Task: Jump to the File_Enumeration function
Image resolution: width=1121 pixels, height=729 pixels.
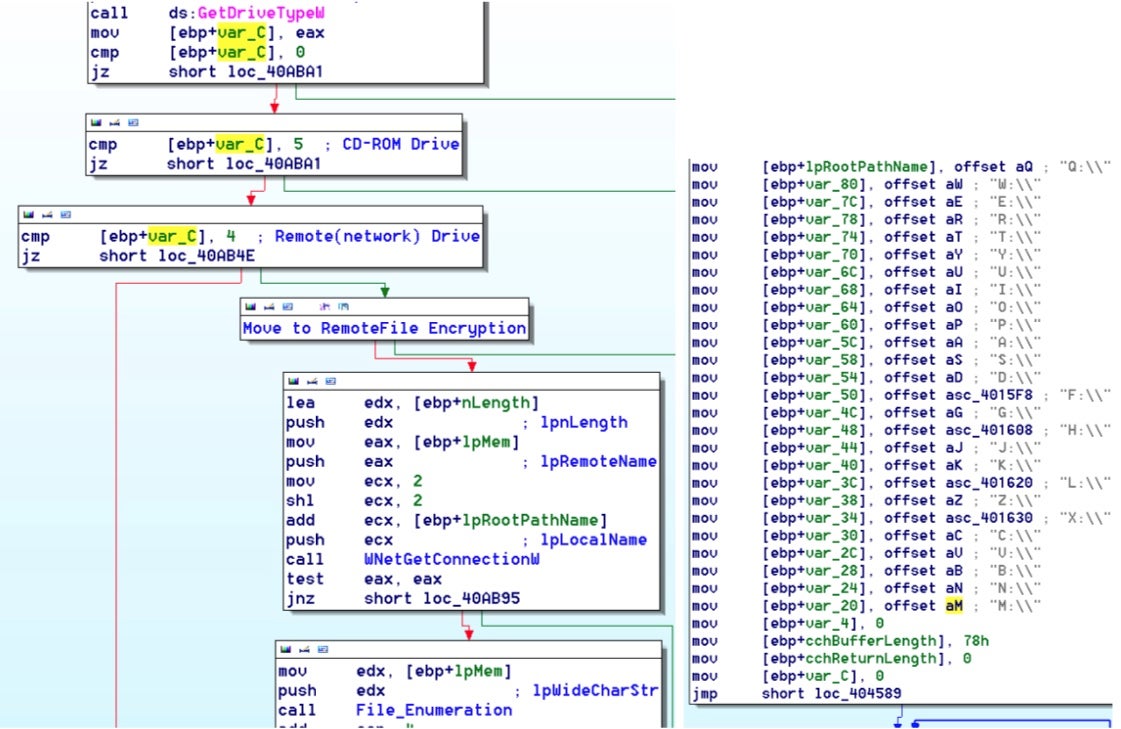Action: pos(433,710)
